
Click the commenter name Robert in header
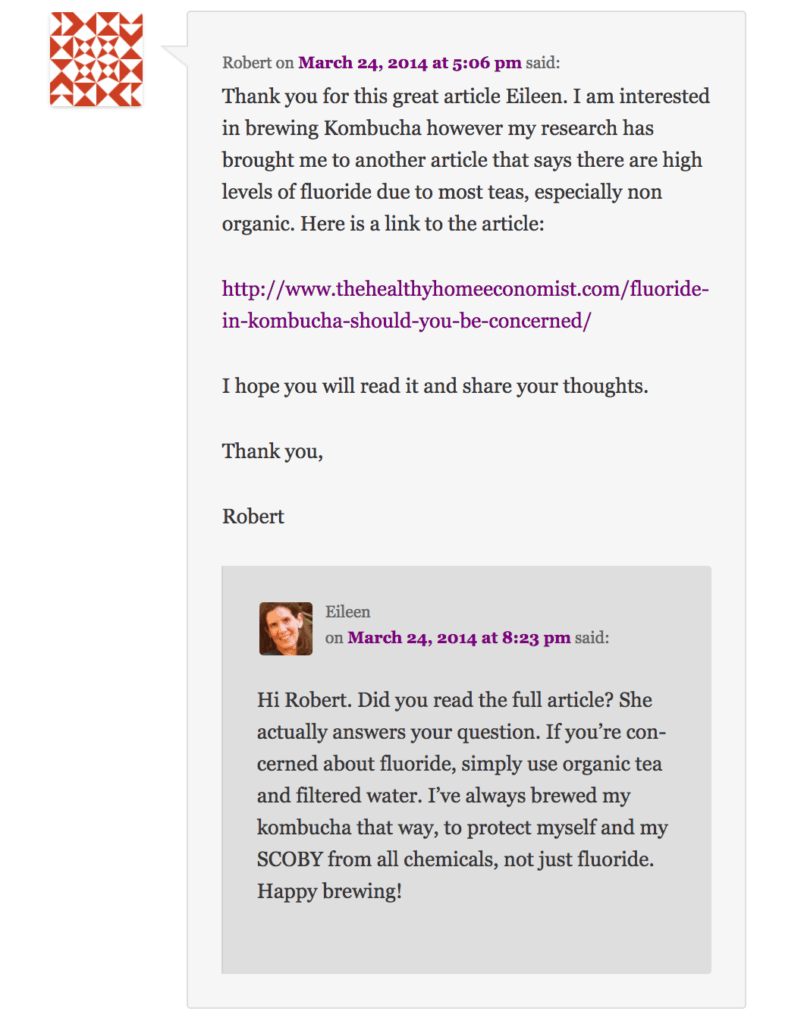click(246, 62)
